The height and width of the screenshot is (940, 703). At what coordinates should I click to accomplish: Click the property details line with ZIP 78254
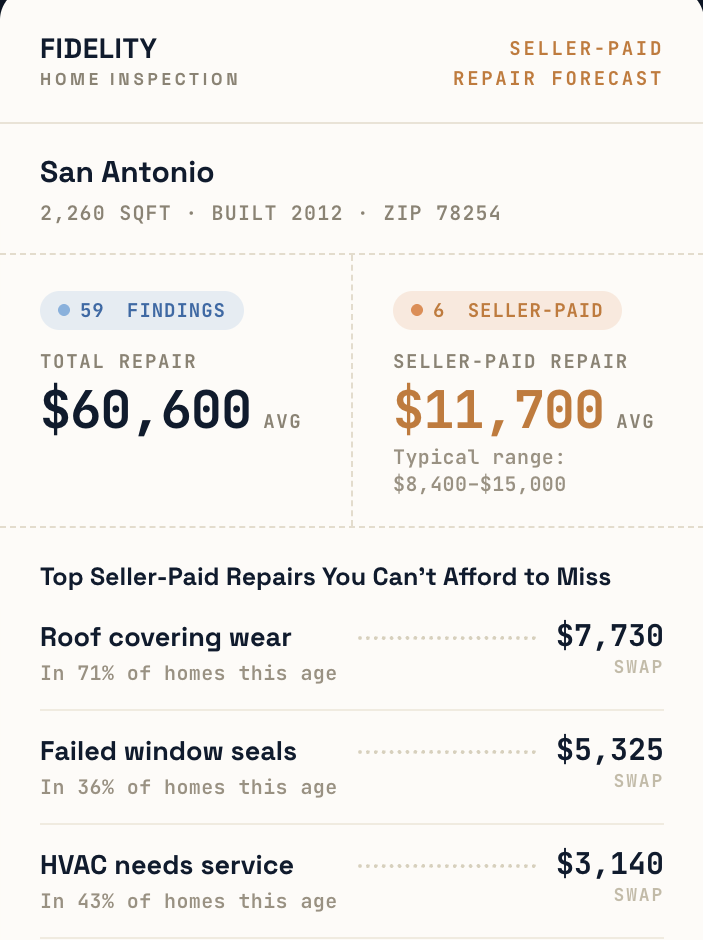click(270, 213)
